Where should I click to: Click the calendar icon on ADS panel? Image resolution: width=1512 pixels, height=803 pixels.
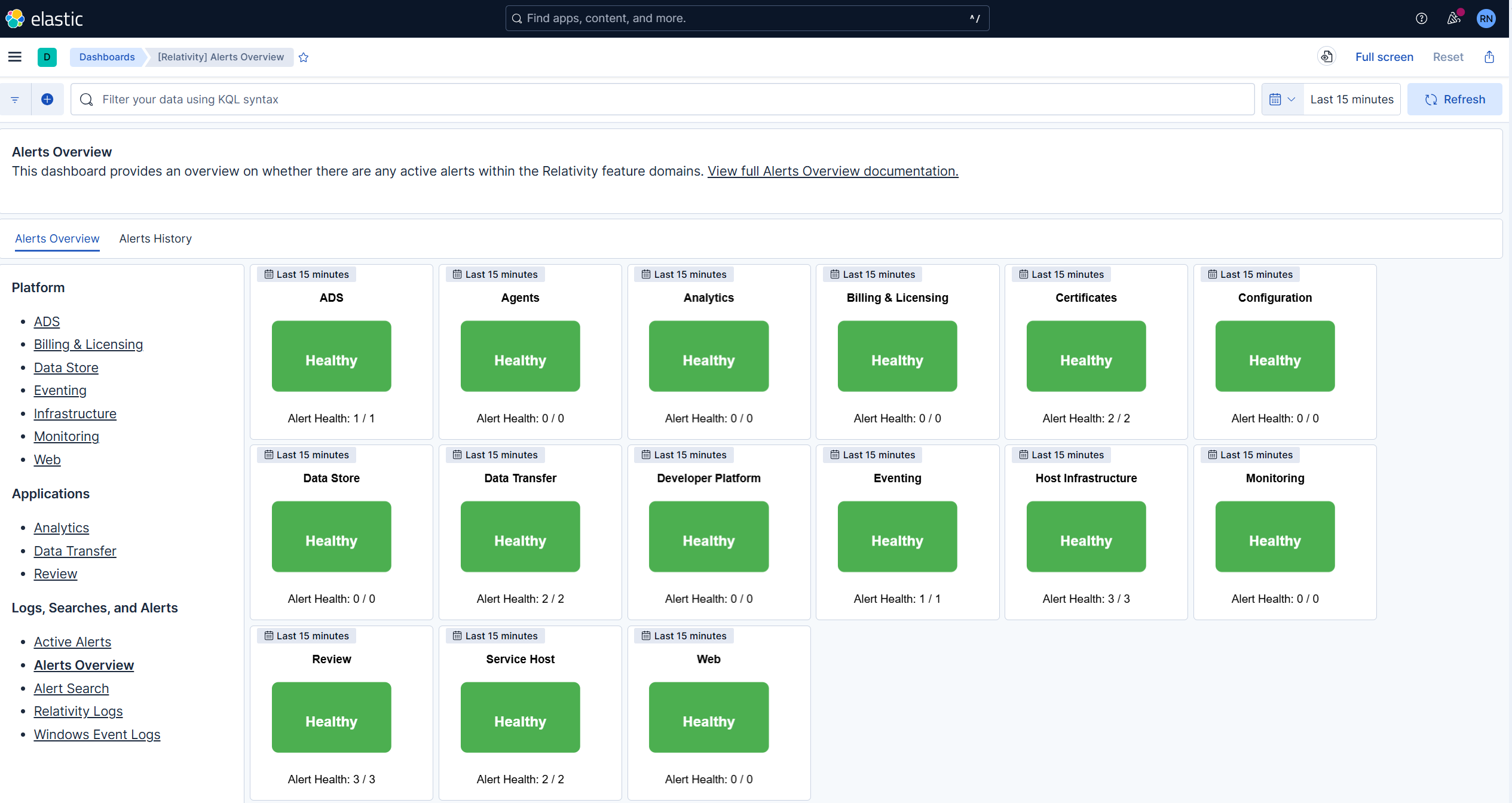click(x=269, y=274)
